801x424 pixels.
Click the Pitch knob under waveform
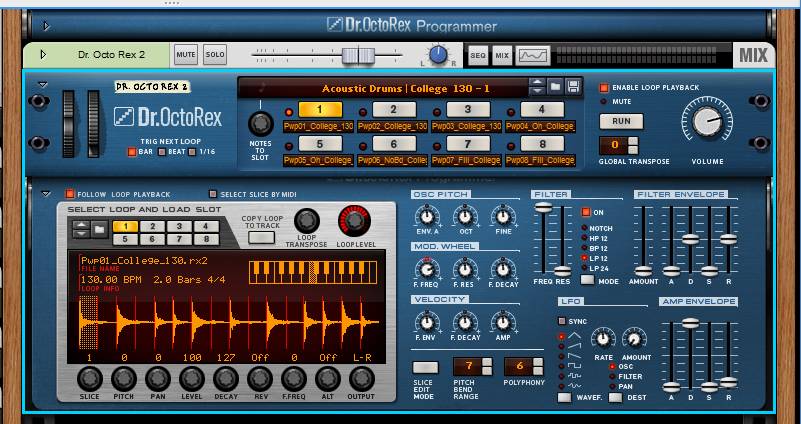click(124, 379)
